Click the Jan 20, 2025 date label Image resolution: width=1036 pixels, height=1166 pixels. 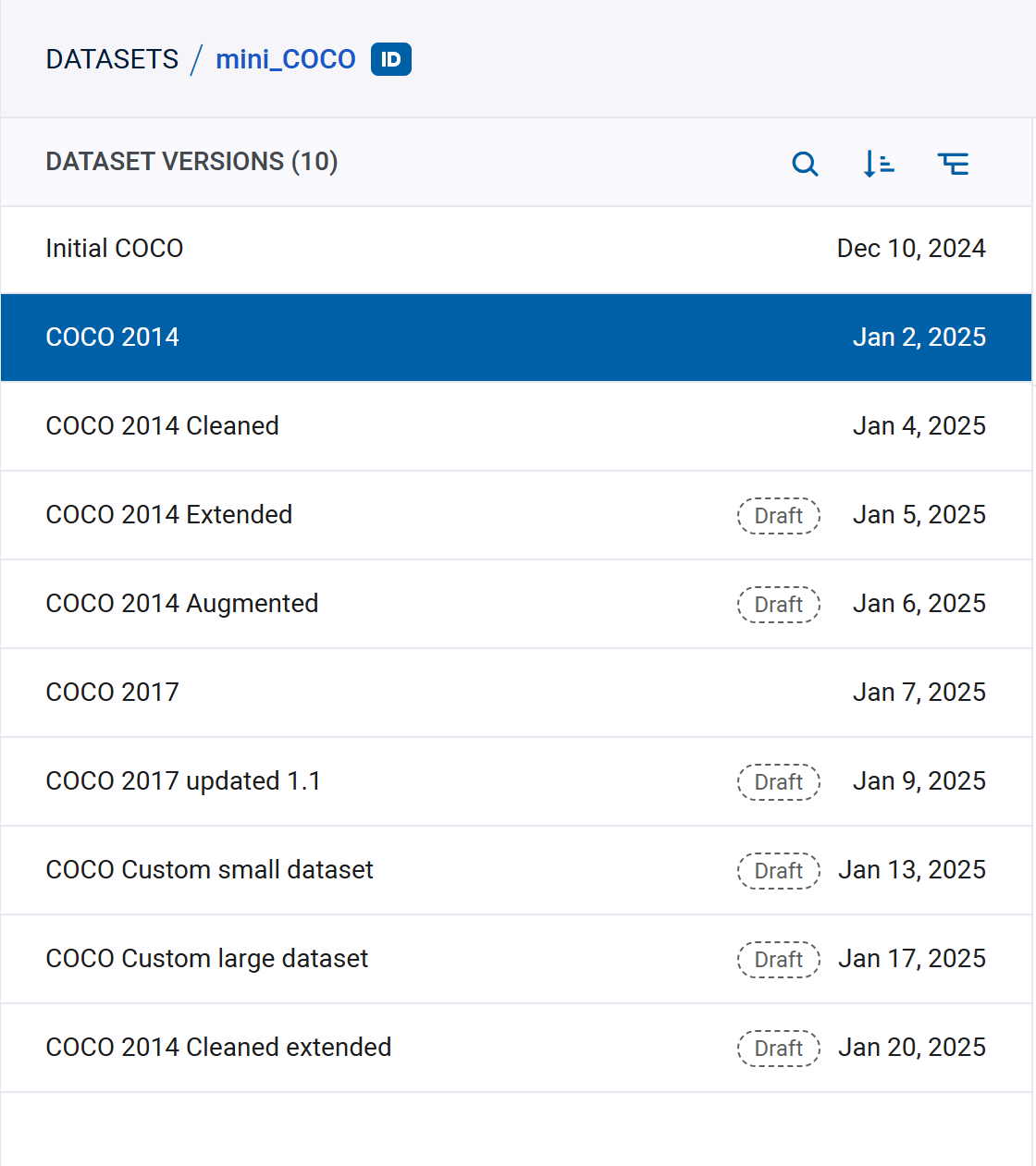912,1048
